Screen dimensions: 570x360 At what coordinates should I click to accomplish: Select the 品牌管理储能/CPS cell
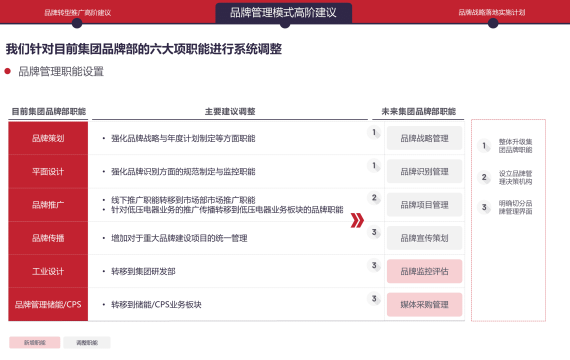coord(48,304)
